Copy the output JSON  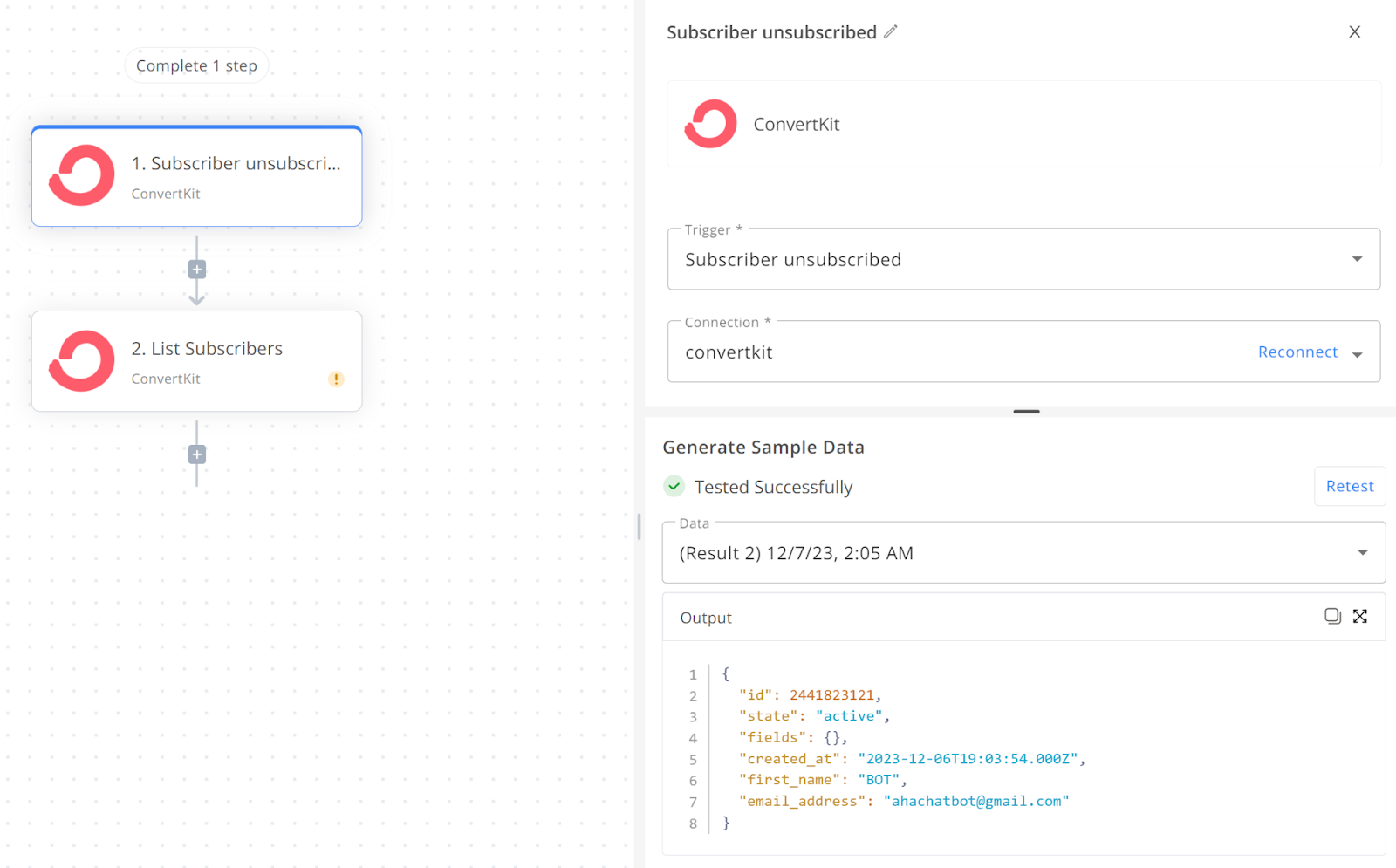1332,616
